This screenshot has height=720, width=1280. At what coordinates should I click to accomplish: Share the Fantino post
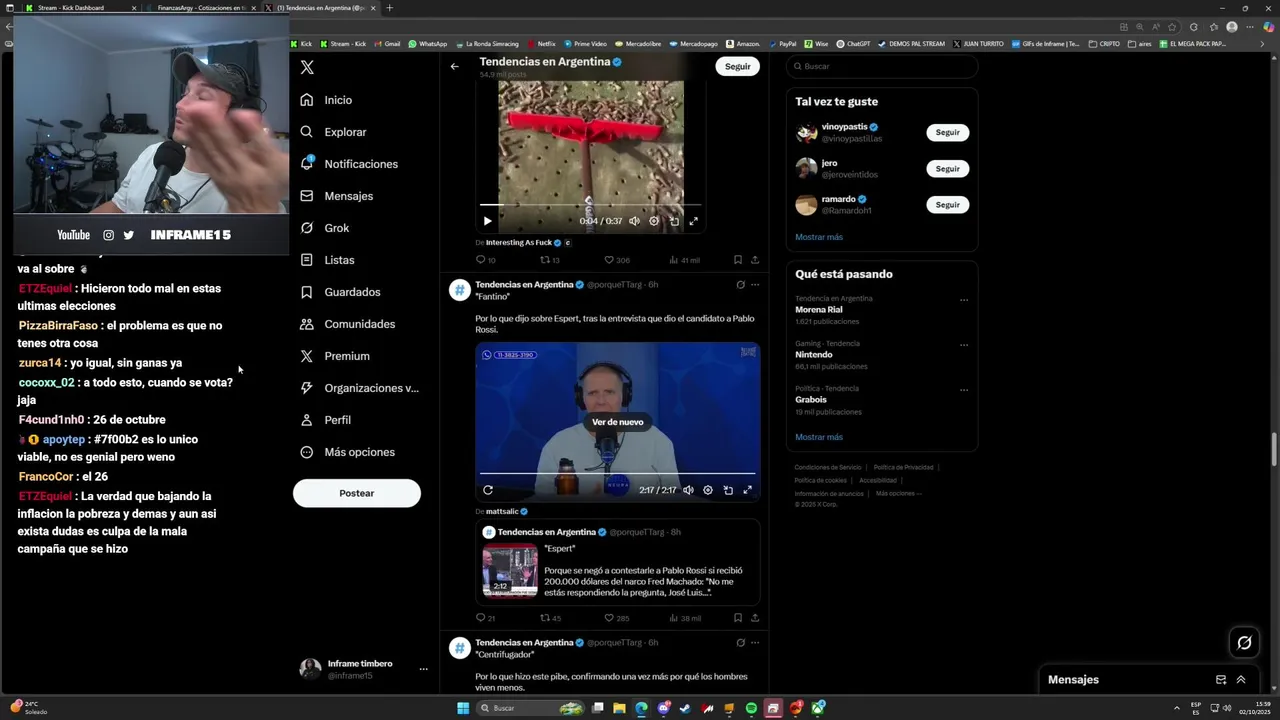[x=755, y=618]
